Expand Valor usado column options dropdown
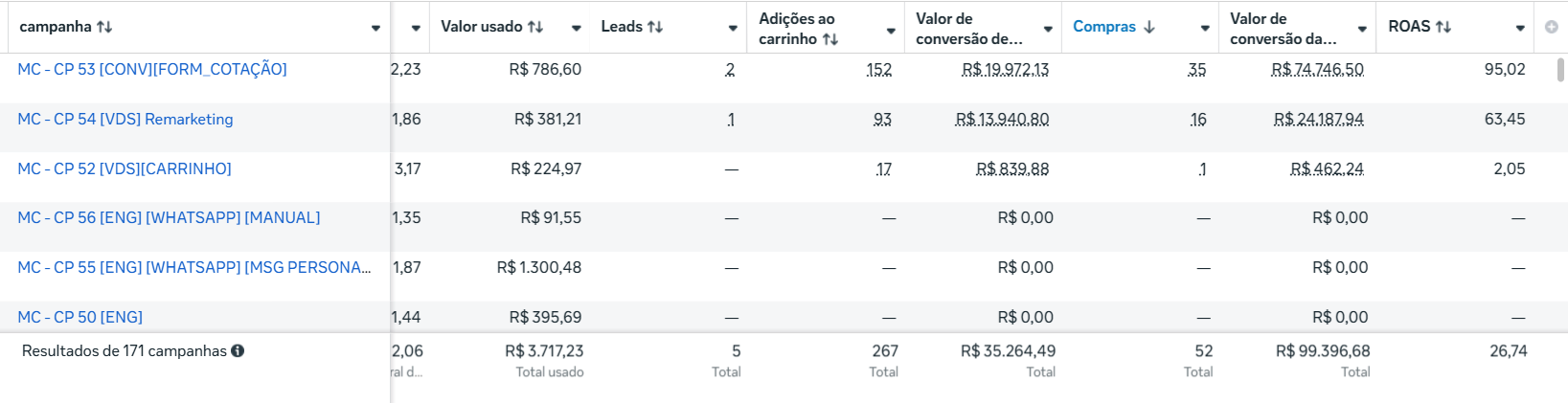This screenshot has width=1568, height=403. tap(577, 28)
